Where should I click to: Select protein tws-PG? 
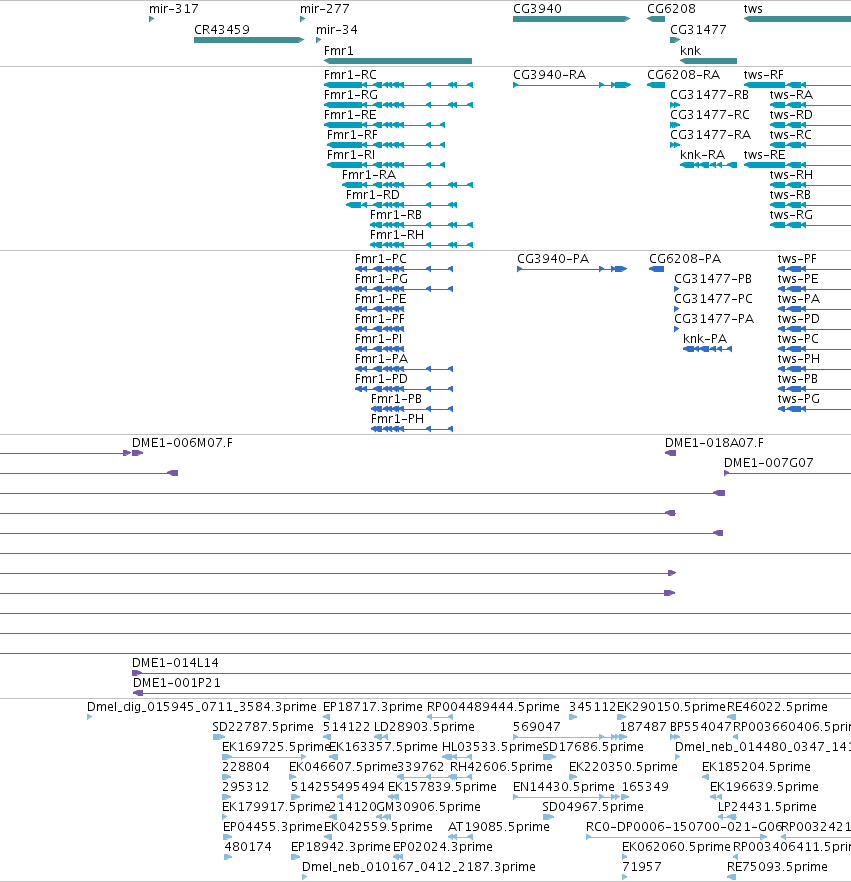(x=799, y=399)
